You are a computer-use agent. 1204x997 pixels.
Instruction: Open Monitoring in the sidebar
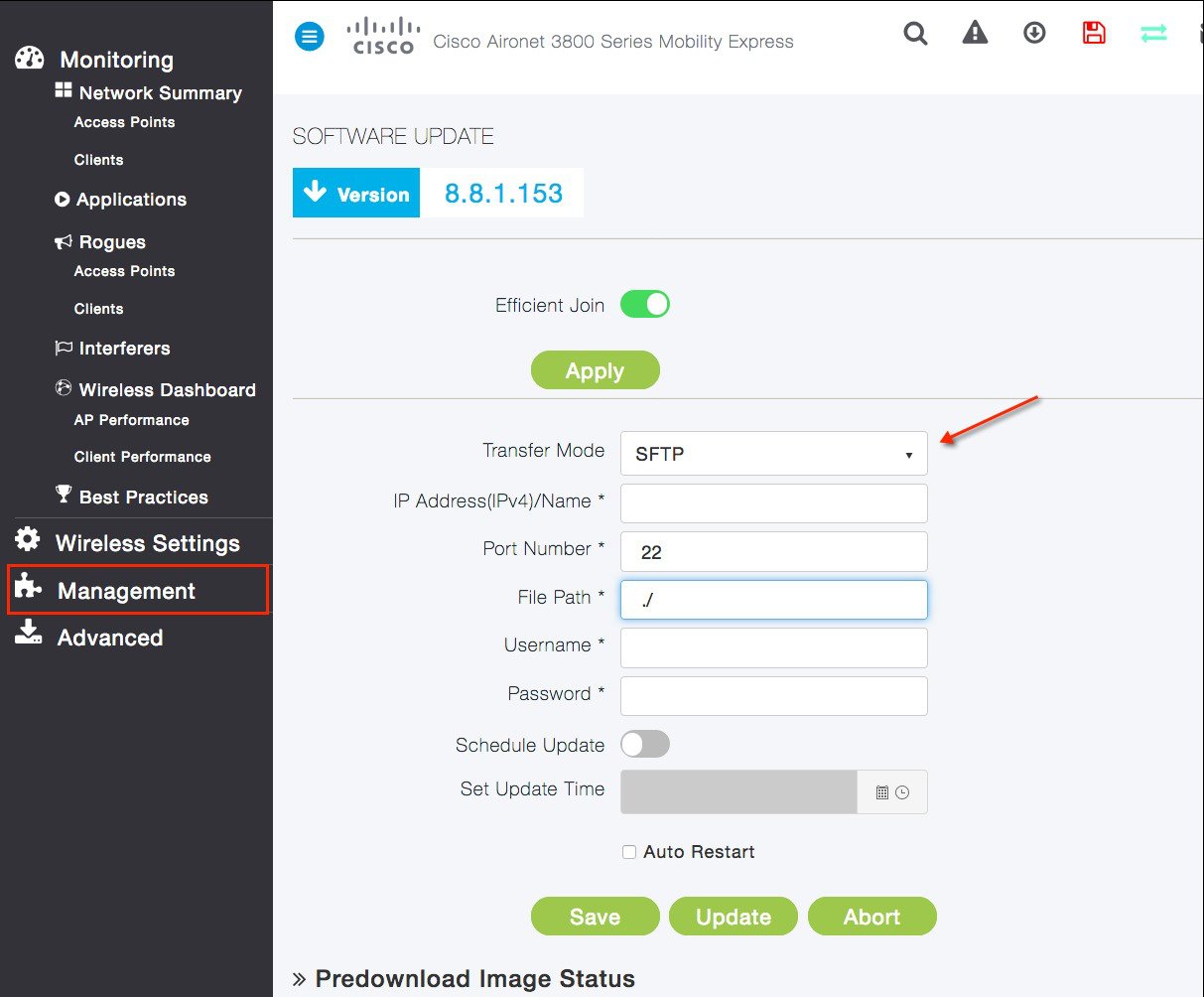tap(116, 60)
